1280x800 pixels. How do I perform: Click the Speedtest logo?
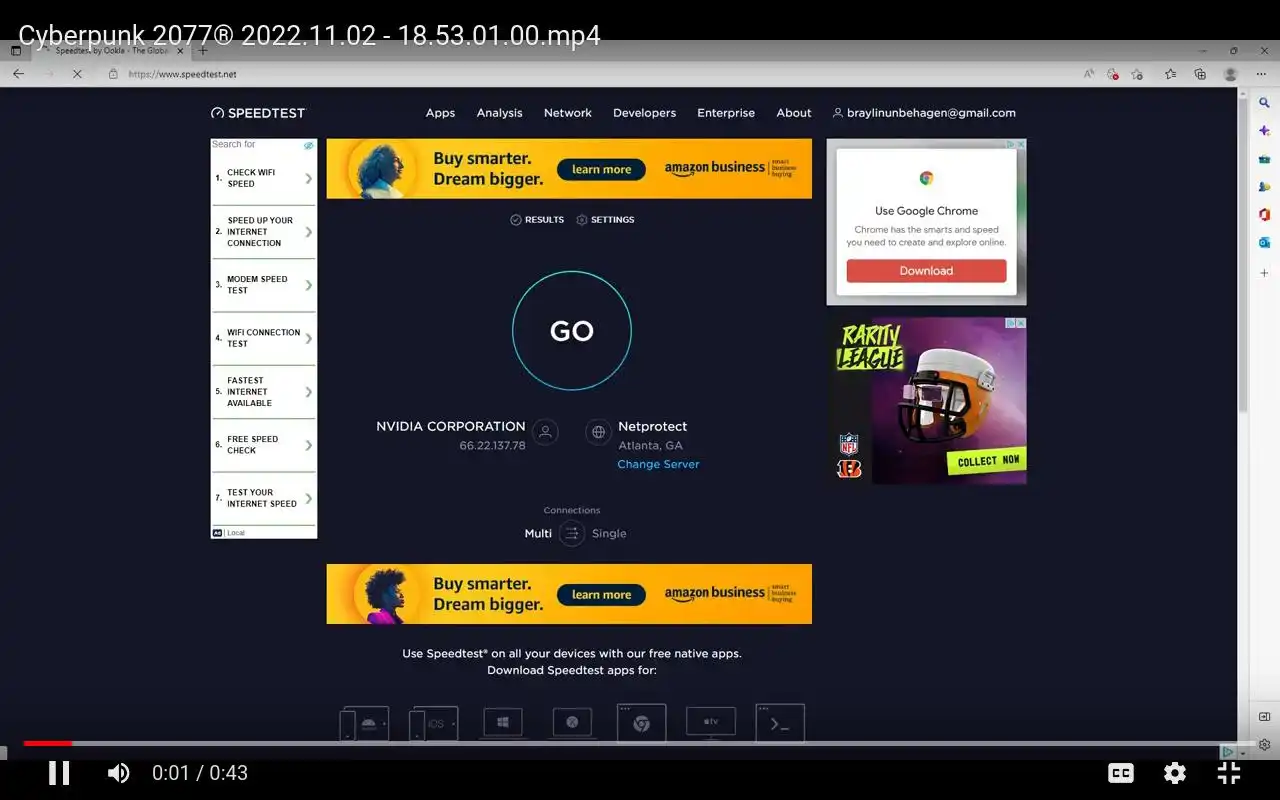(258, 113)
